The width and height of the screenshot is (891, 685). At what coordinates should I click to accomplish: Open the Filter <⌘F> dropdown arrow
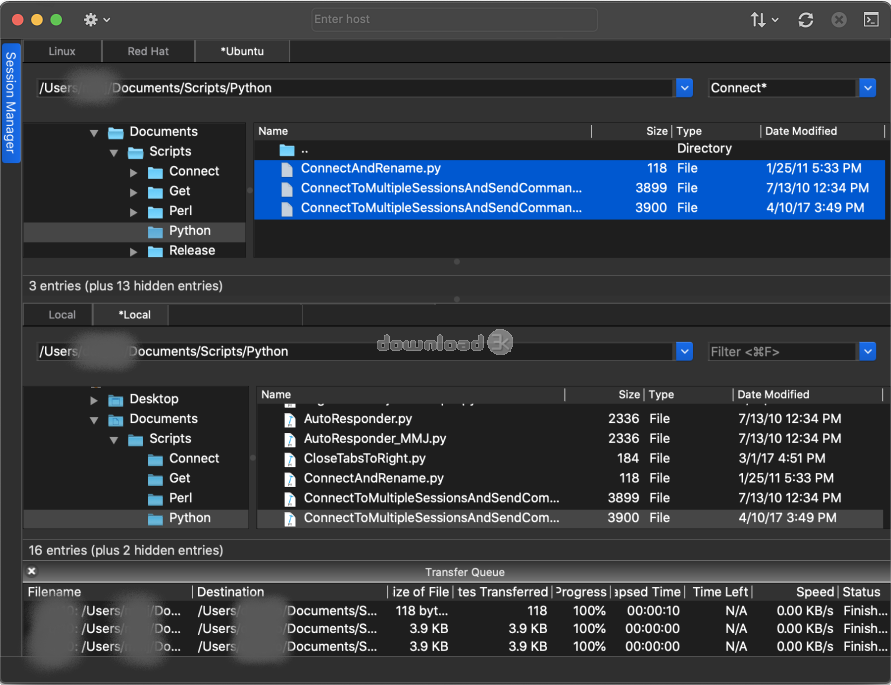[867, 352]
